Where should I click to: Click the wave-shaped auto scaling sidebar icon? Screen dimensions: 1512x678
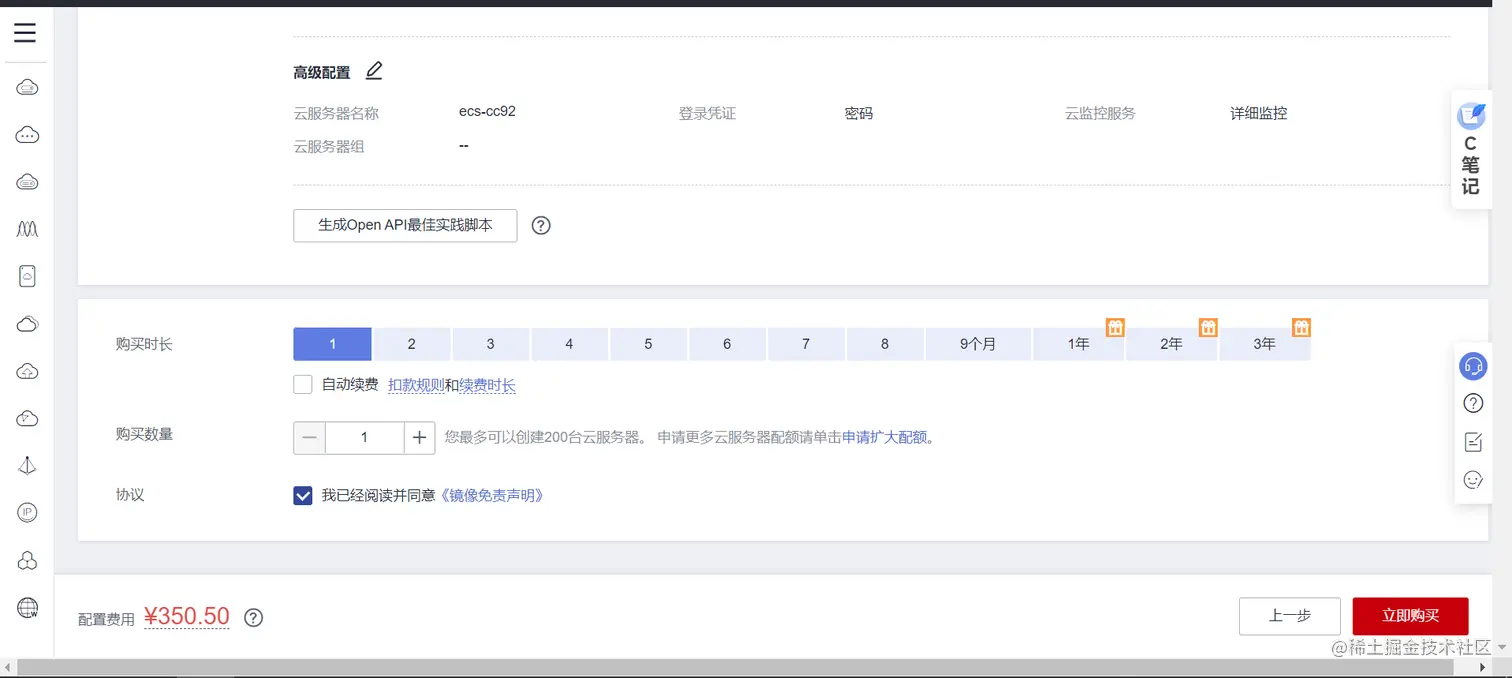tap(27, 229)
